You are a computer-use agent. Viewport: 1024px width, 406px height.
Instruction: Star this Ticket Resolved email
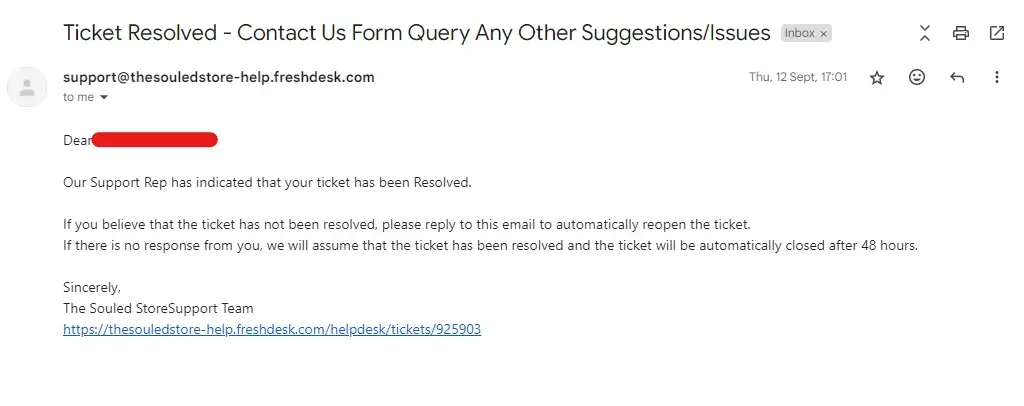click(x=877, y=77)
